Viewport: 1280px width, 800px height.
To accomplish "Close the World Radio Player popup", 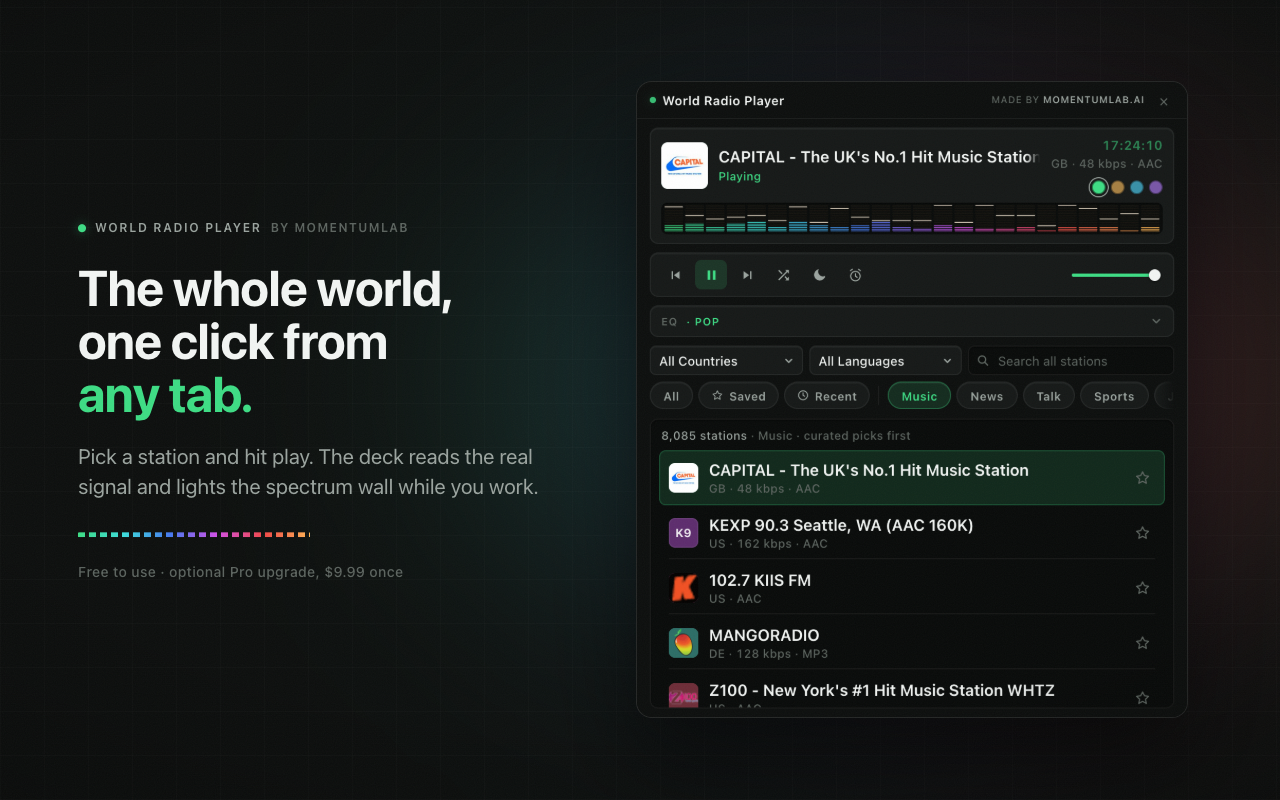I will tap(1164, 101).
